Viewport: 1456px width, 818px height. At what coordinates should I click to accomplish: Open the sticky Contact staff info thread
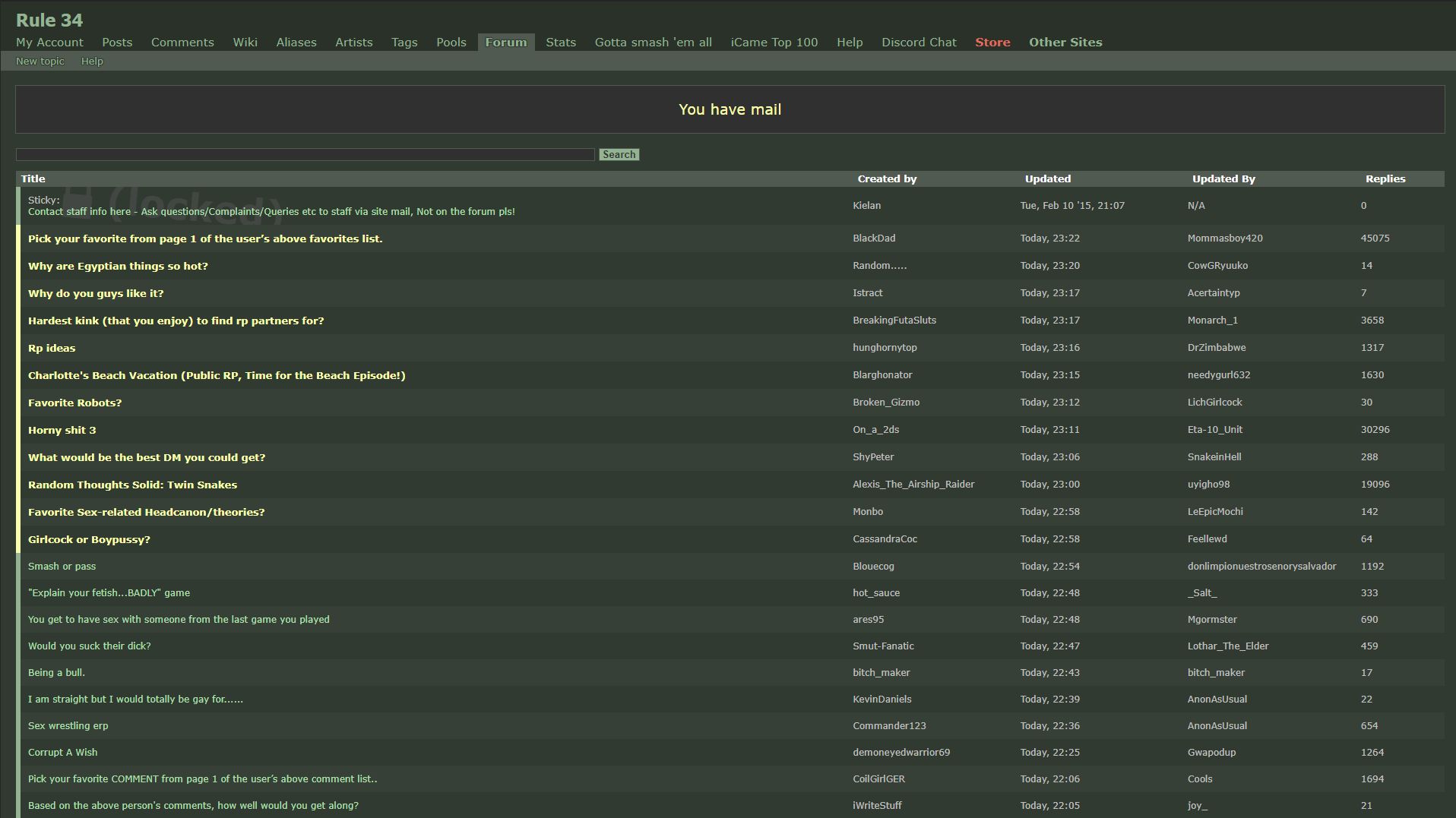(x=271, y=212)
